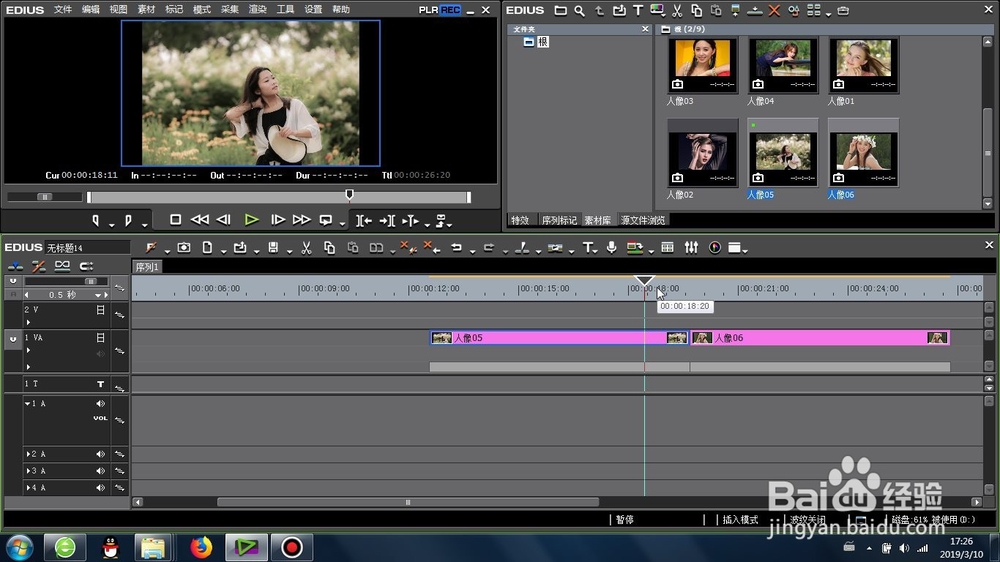Open loop playback dropdown arrow
Screen dimensions: 1000x562
[342, 224]
